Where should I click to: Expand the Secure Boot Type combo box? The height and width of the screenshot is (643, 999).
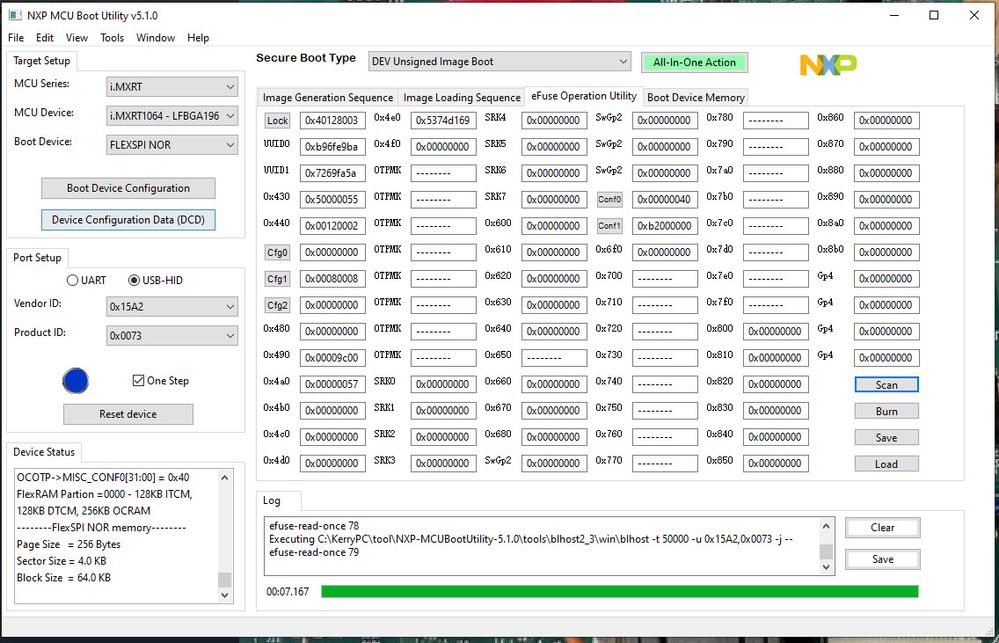500,62
